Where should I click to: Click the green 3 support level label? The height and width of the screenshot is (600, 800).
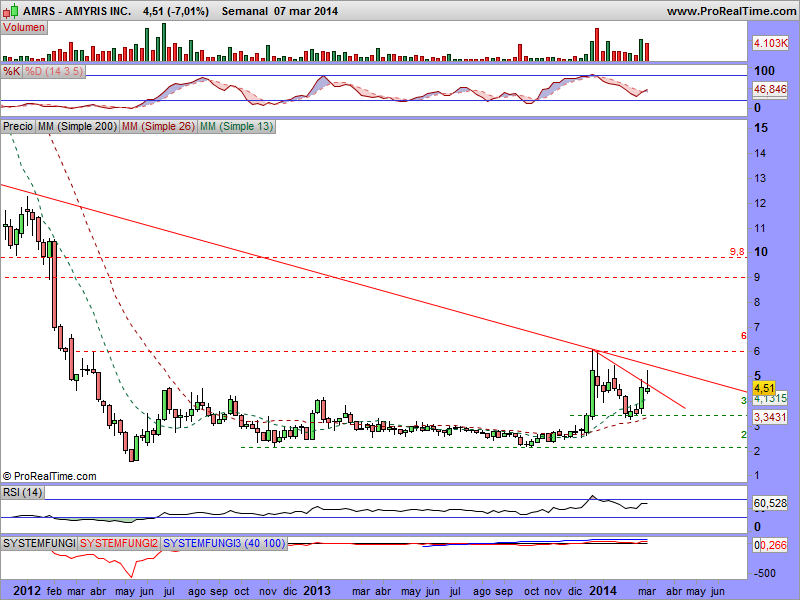click(744, 401)
